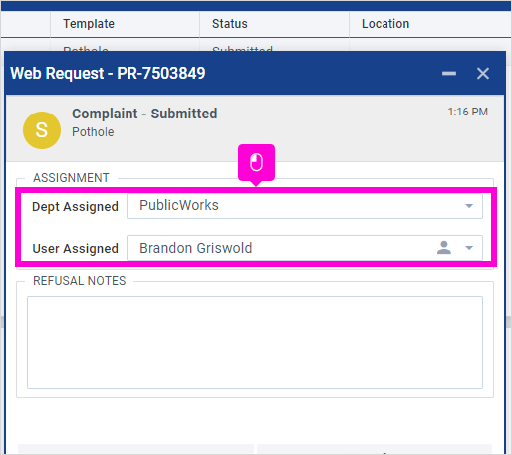This screenshot has width=512, height=455.
Task: Select the Brandon Griswold user field
Action: [x=305, y=248]
